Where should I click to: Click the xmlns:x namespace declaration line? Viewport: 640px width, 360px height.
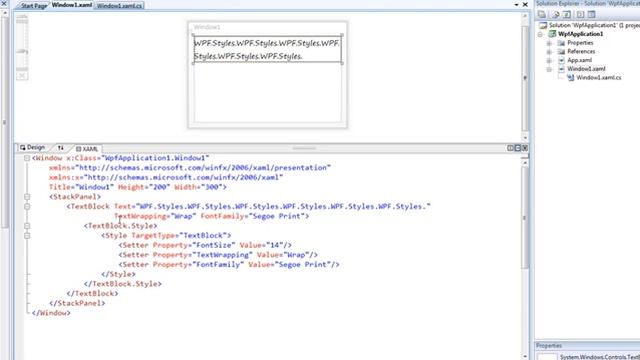click(166, 178)
